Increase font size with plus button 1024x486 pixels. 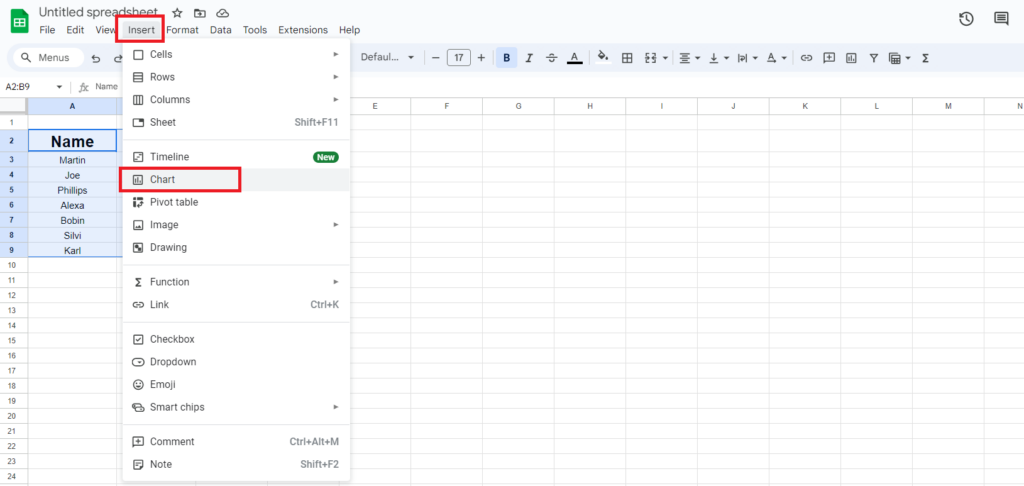[x=481, y=58]
